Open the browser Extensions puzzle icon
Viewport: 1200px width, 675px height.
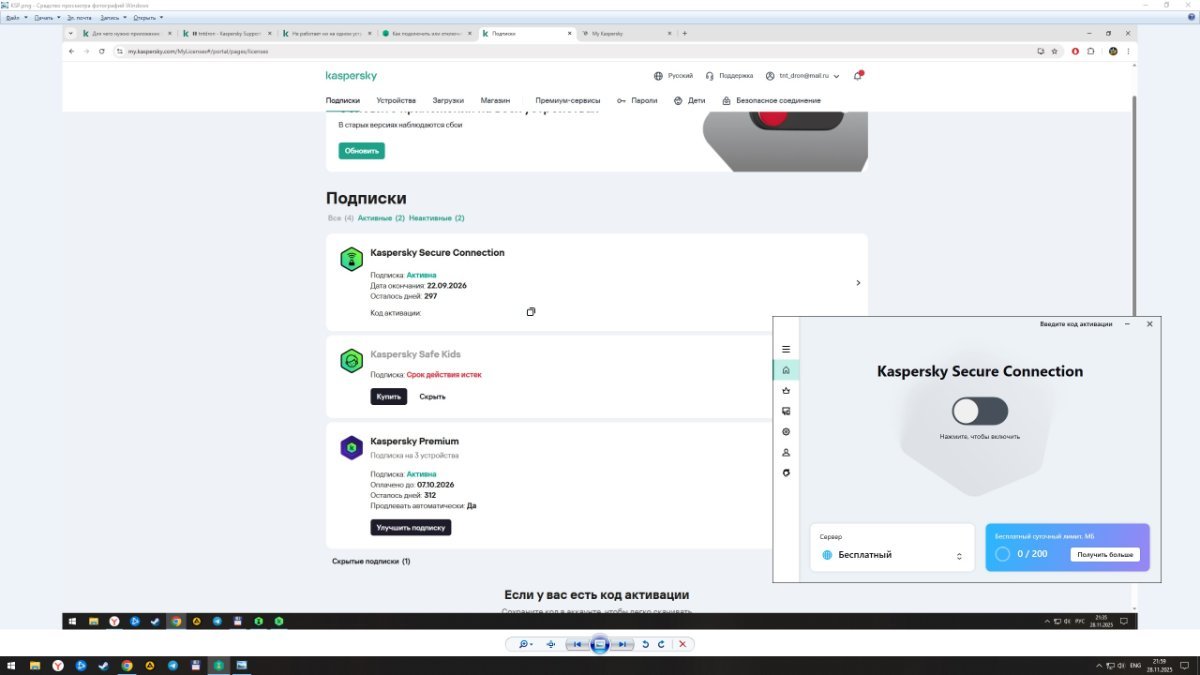point(1091,51)
